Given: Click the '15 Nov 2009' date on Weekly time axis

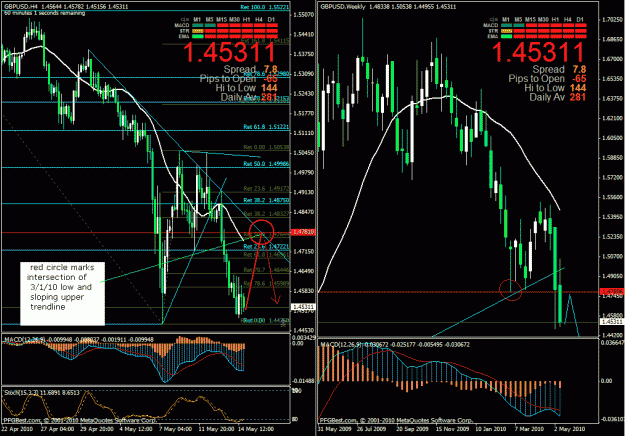Looking at the screenshot, I should coord(452,429).
